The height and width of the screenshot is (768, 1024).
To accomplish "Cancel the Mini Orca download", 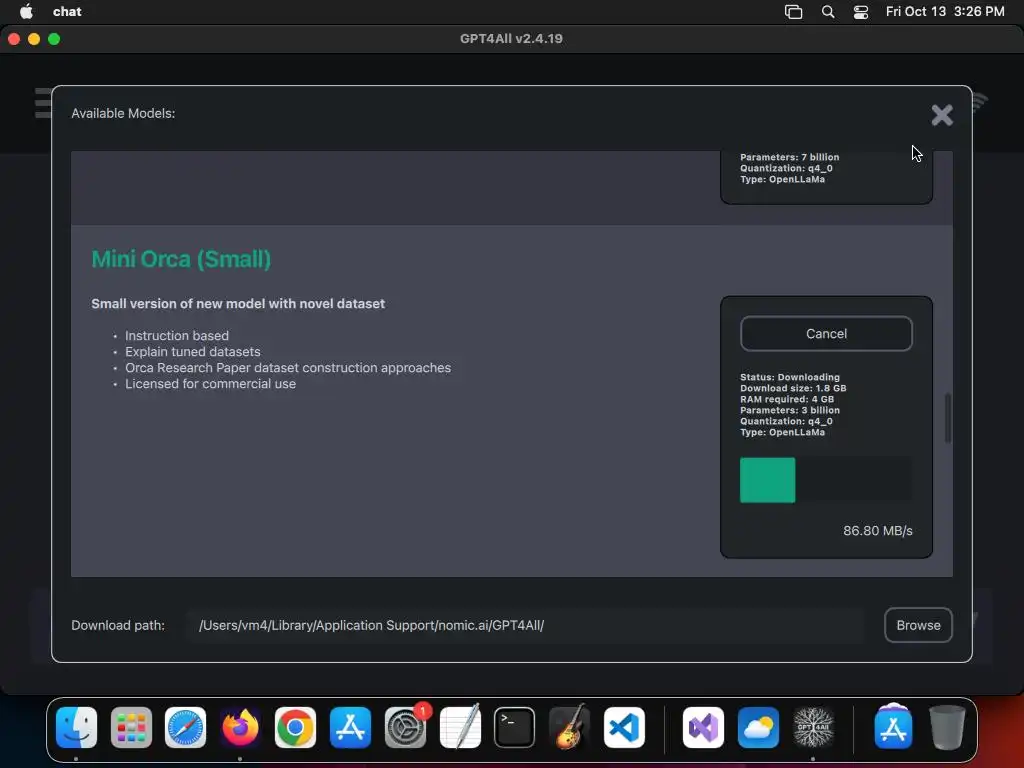I will [826, 334].
